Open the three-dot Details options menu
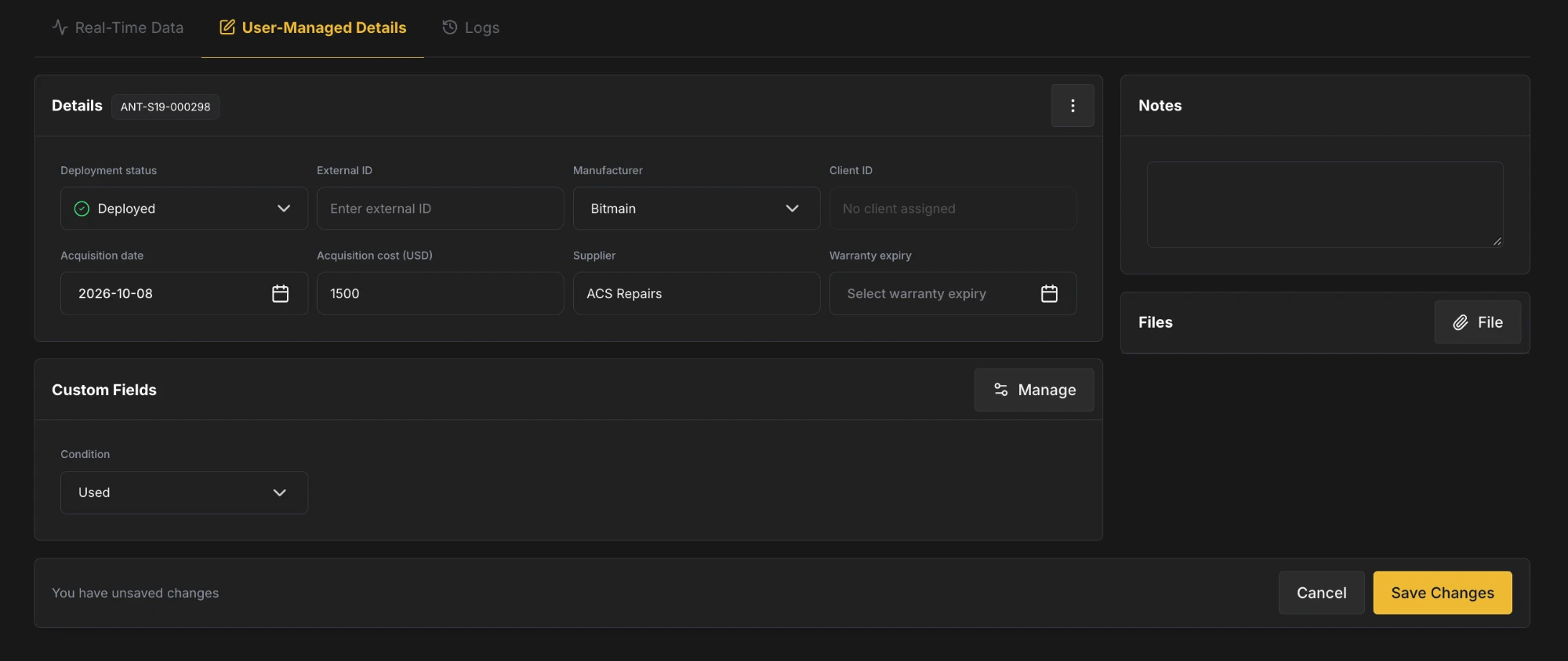The width and height of the screenshot is (1568, 661). point(1073,106)
